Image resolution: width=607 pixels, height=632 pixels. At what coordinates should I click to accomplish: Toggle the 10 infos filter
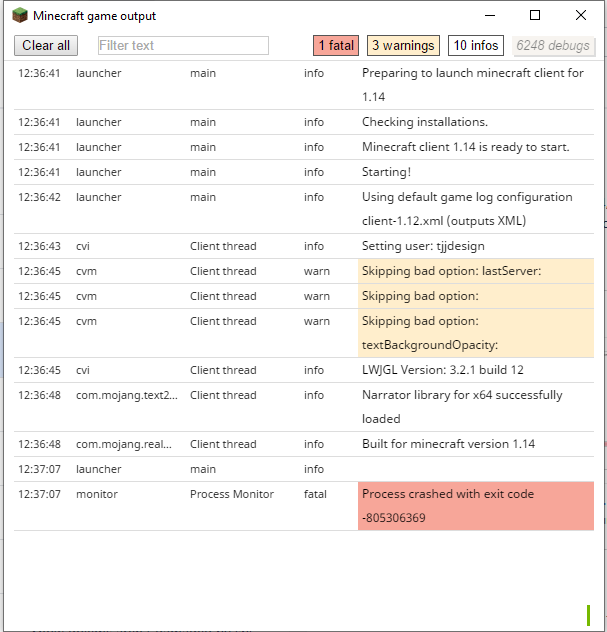click(475, 45)
